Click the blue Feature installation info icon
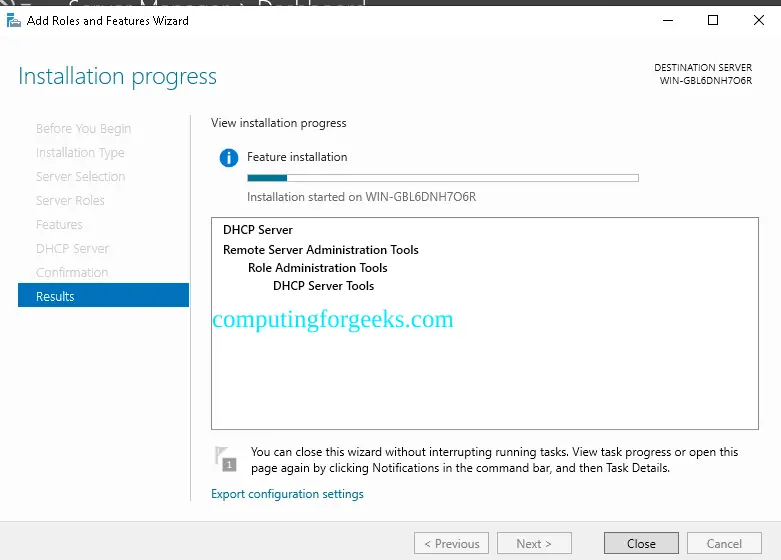The image size is (781, 560). click(x=229, y=157)
